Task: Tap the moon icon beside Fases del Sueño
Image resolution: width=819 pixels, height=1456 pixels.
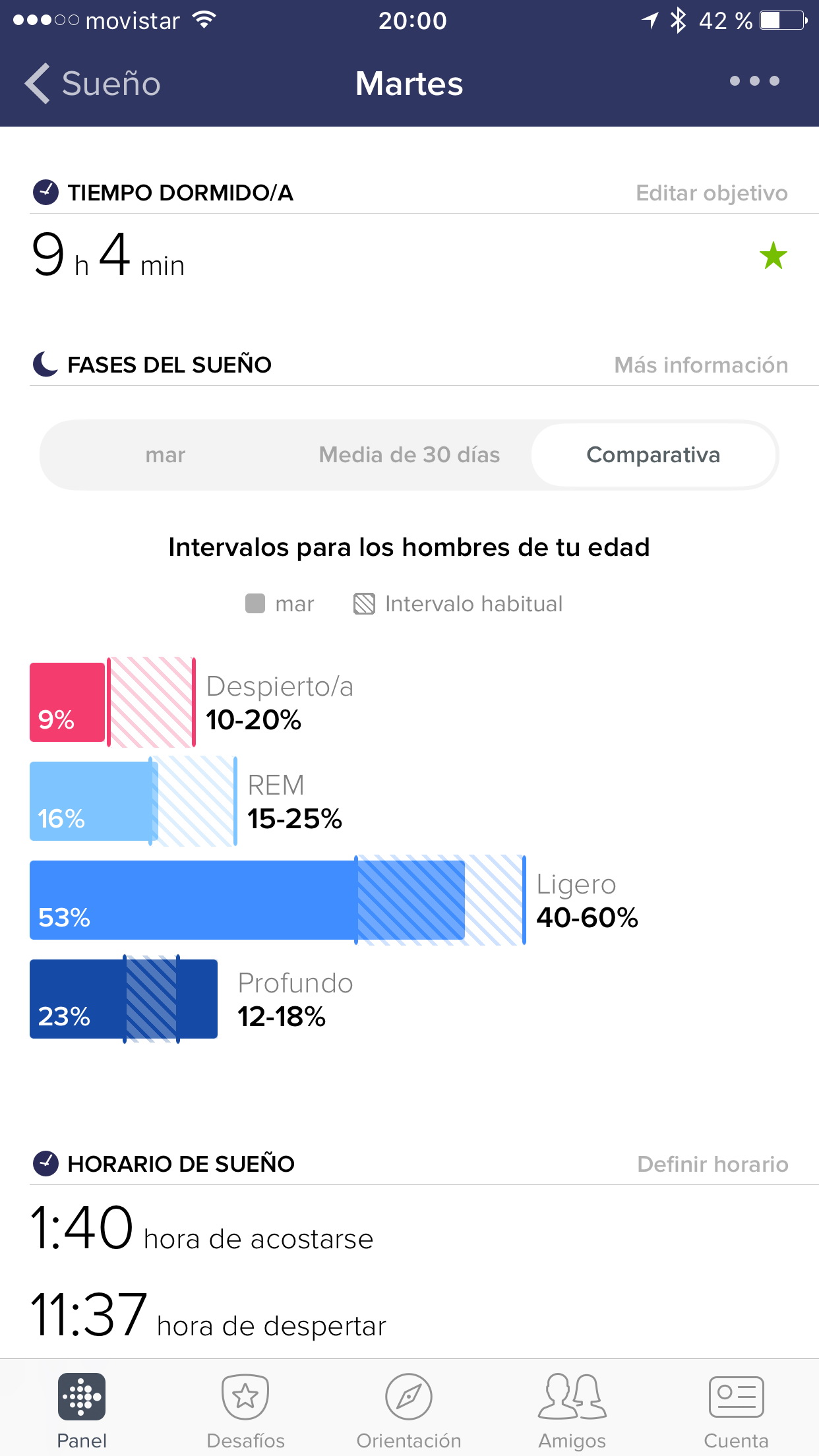Action: point(45,364)
